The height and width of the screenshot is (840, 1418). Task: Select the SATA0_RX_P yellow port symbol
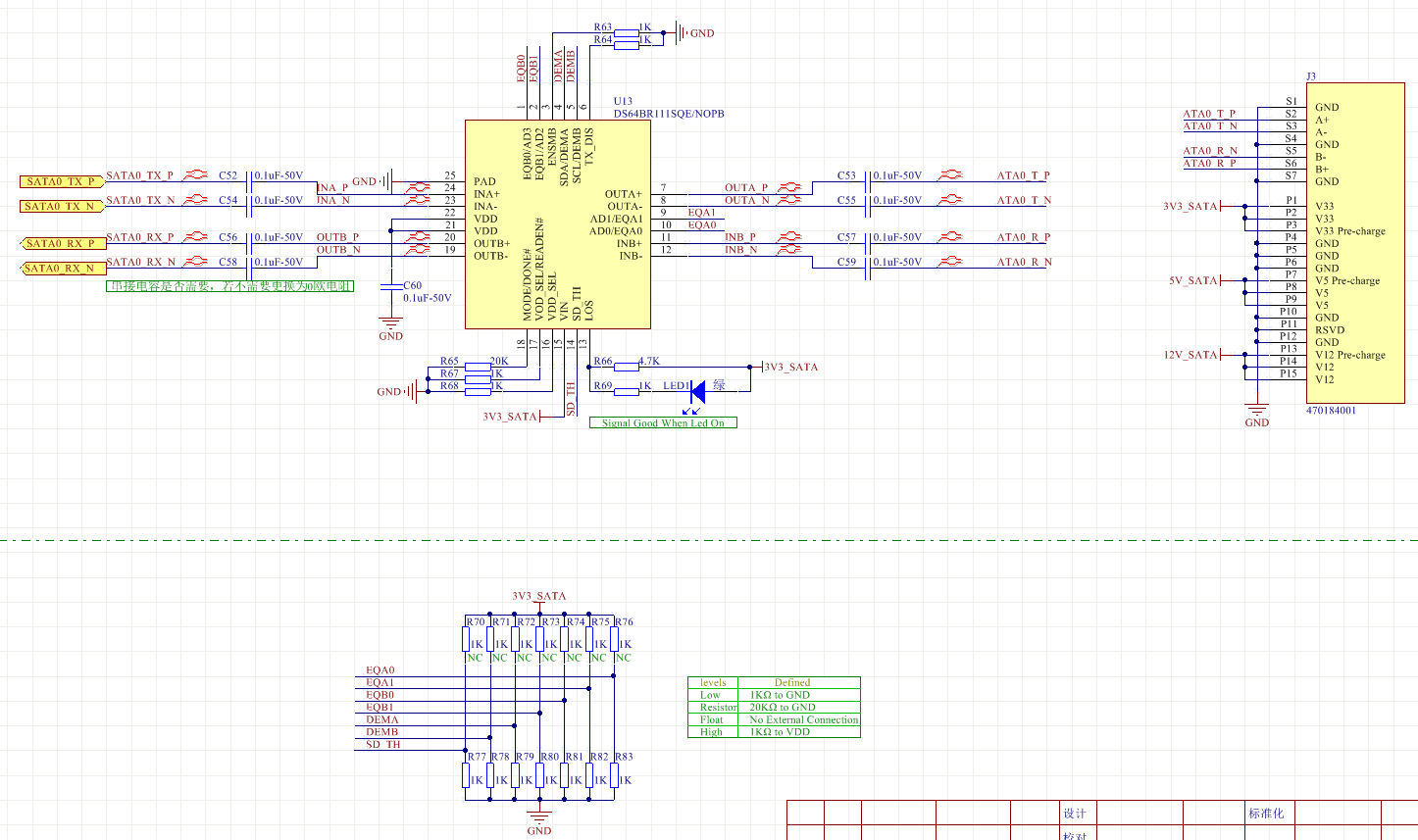pyautogui.click(x=64, y=243)
